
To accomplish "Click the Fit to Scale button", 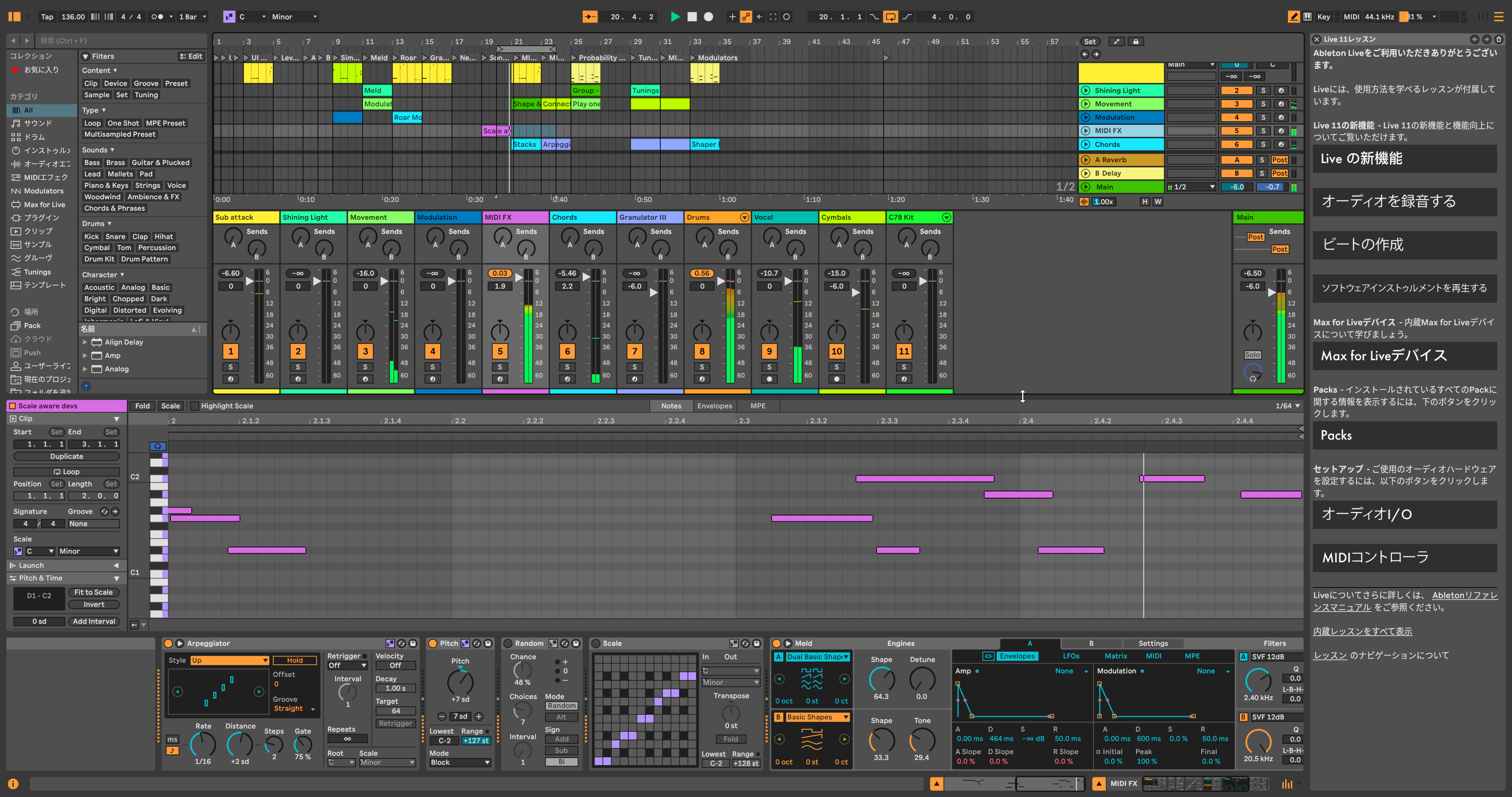I will click(x=93, y=592).
